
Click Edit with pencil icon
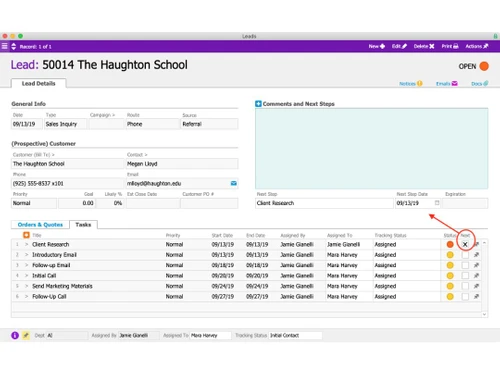click(399, 46)
